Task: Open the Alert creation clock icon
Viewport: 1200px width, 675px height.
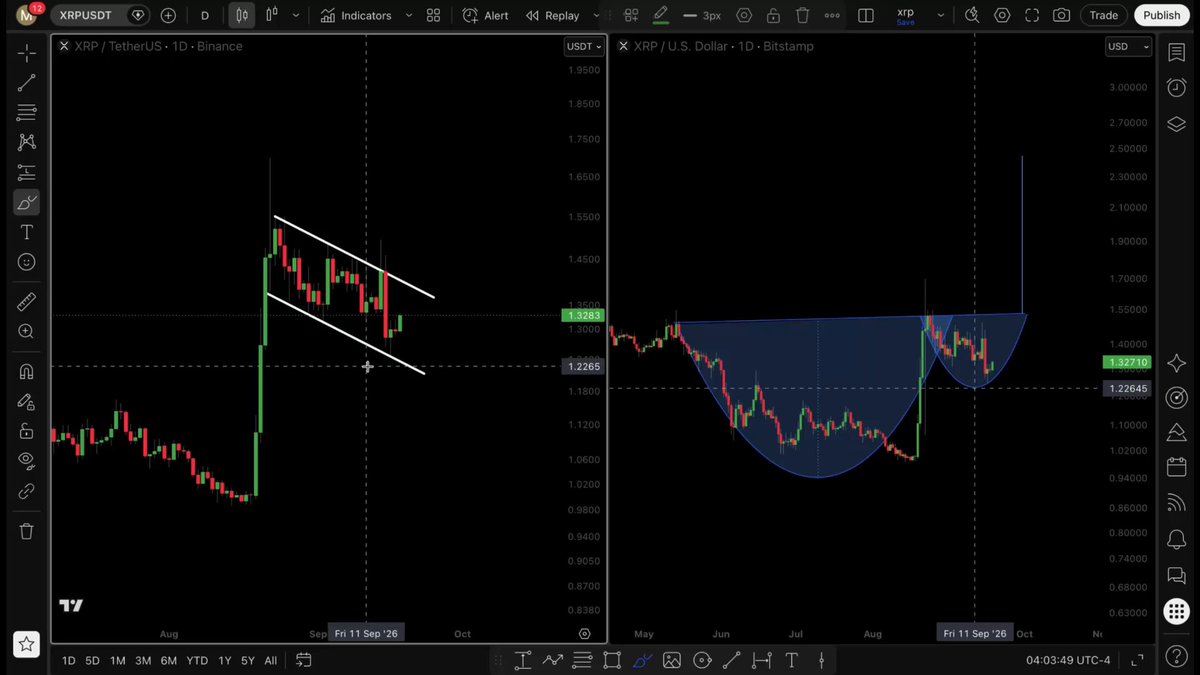Action: click(x=470, y=16)
